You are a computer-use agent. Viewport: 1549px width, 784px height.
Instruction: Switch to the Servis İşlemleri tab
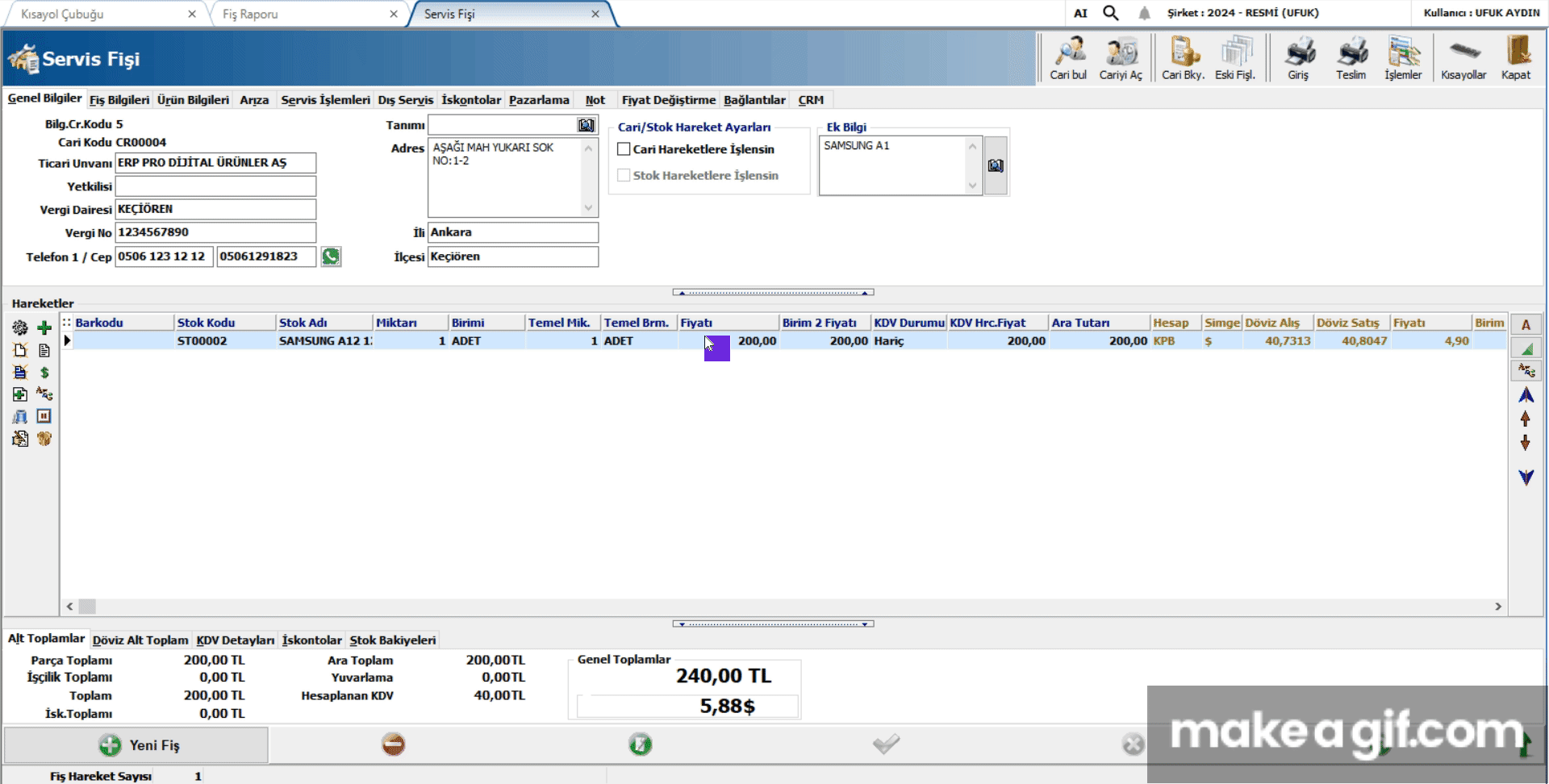[325, 100]
